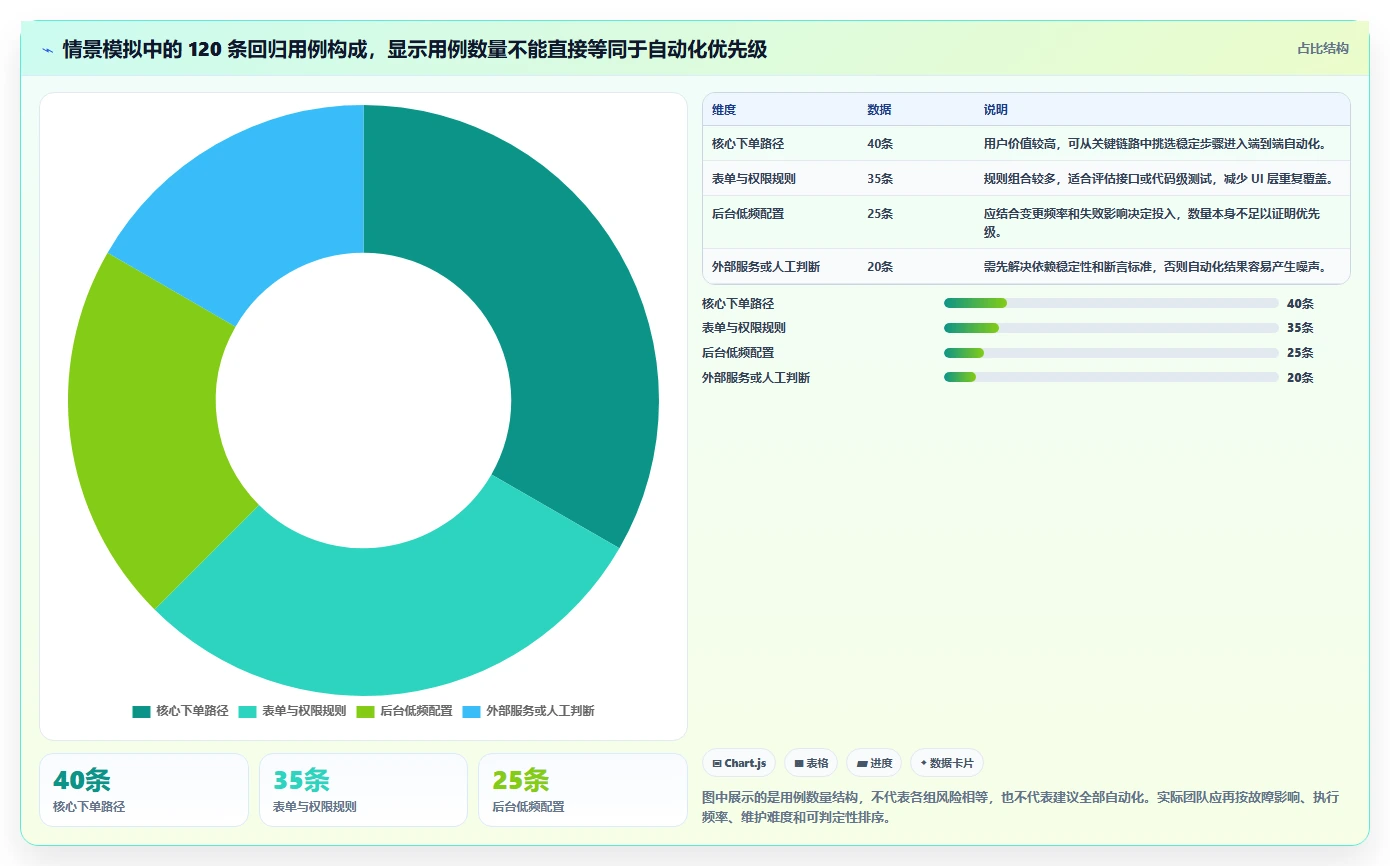Toggle 外部服务或人工判断 legend item under chart
The width and height of the screenshot is (1390, 866).
click(529, 711)
